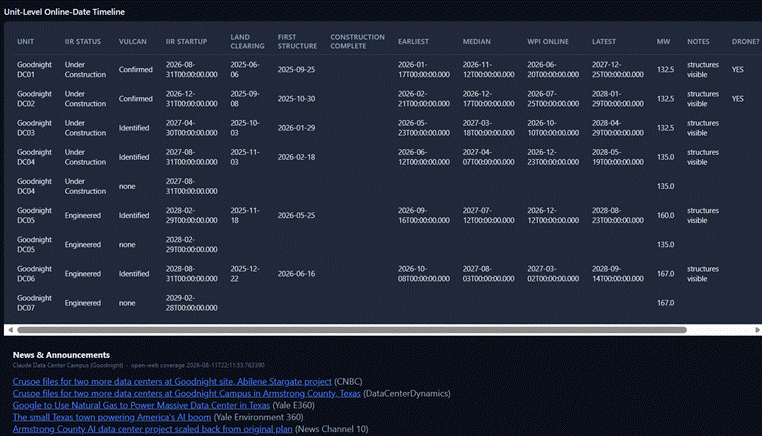Select the Goodnight DC01 unit cell
Viewport: 762px width, 436px height.
[x=35, y=70]
